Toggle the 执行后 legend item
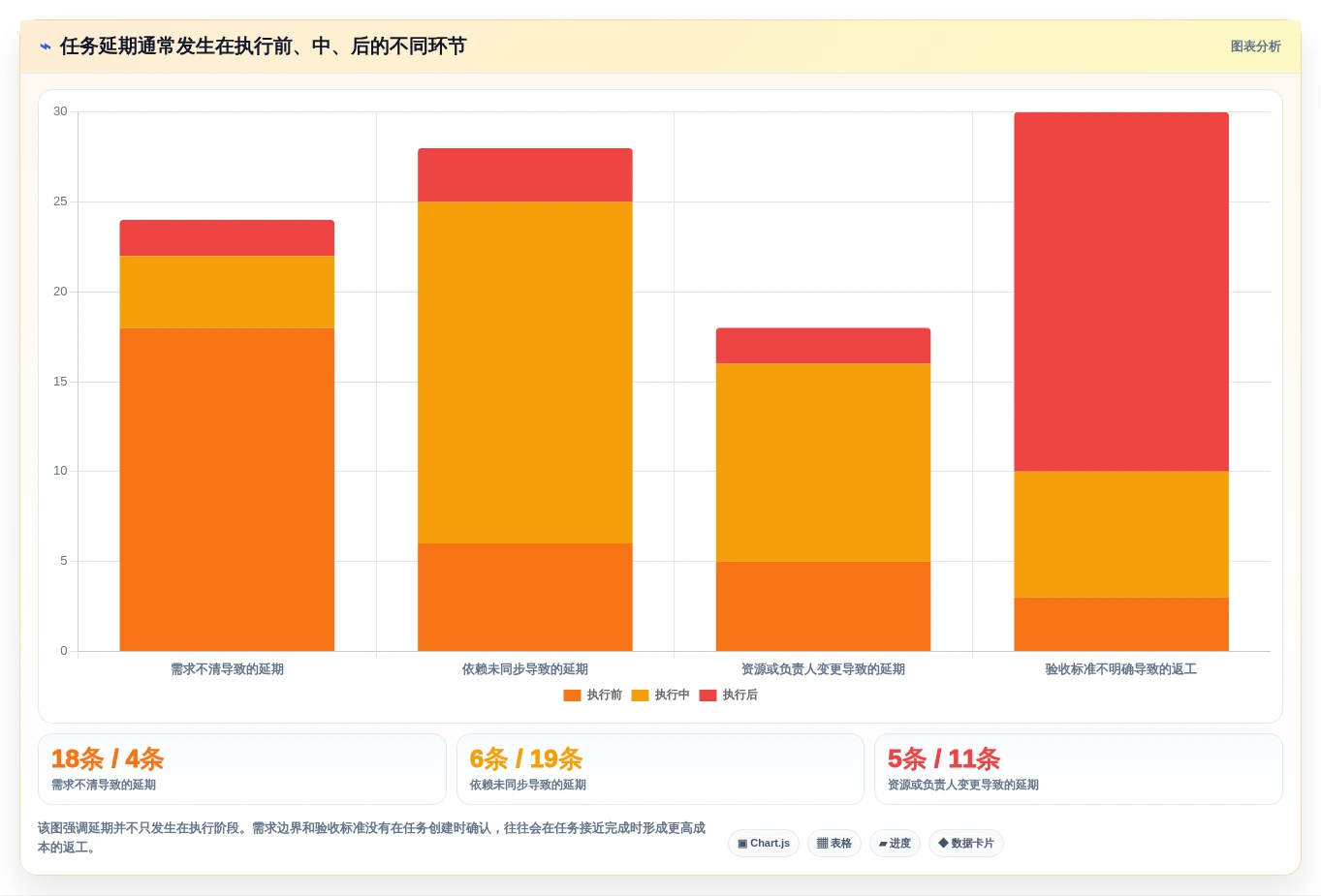 (x=728, y=695)
